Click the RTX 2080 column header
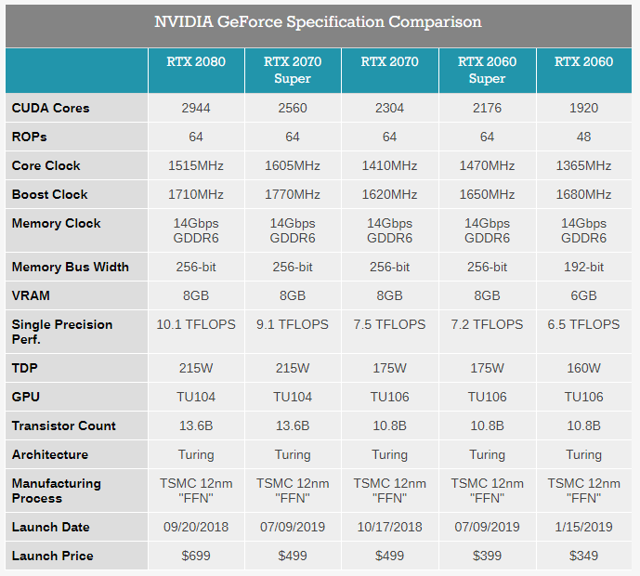Image resolution: width=640 pixels, height=576 pixels. coord(196,62)
